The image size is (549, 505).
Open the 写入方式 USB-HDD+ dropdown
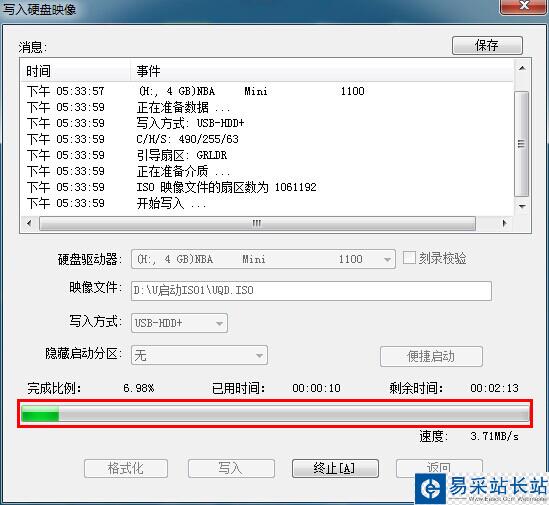click(x=179, y=323)
